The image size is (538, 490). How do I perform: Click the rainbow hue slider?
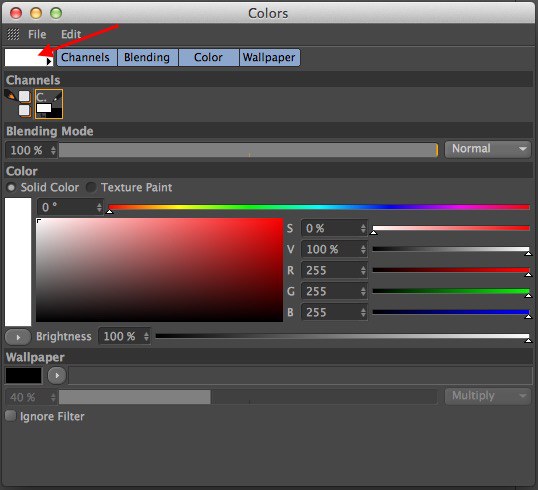(x=319, y=207)
